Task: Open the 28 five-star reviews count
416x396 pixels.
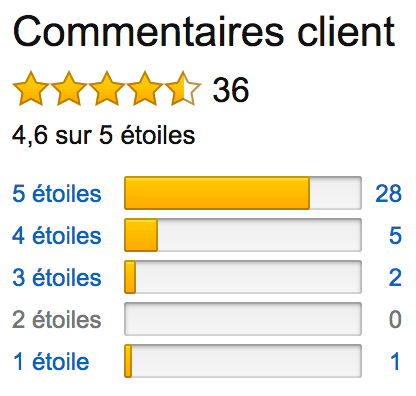Action: (x=389, y=194)
